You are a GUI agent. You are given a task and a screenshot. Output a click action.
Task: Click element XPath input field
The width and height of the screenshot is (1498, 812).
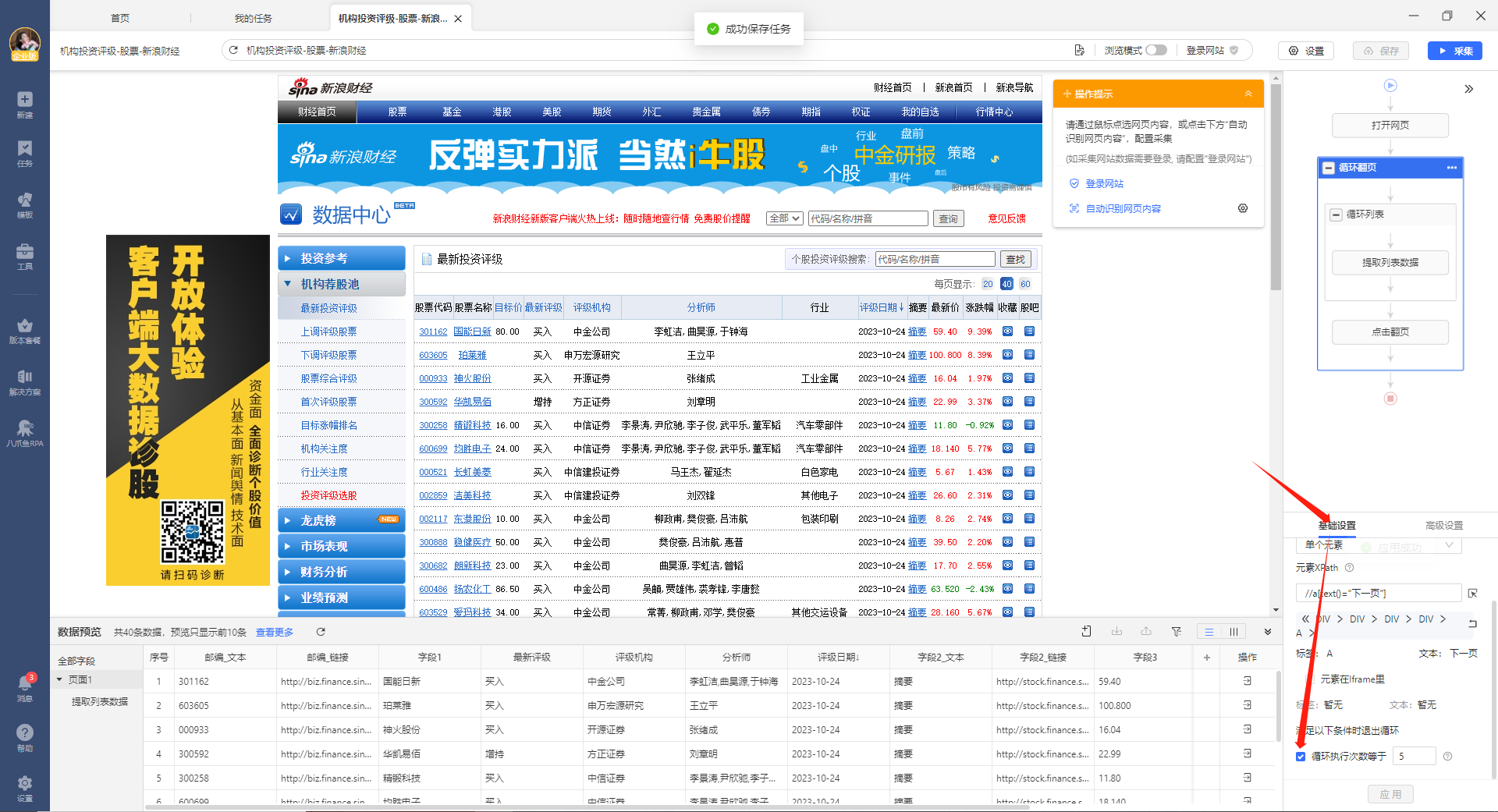pyautogui.click(x=1379, y=594)
